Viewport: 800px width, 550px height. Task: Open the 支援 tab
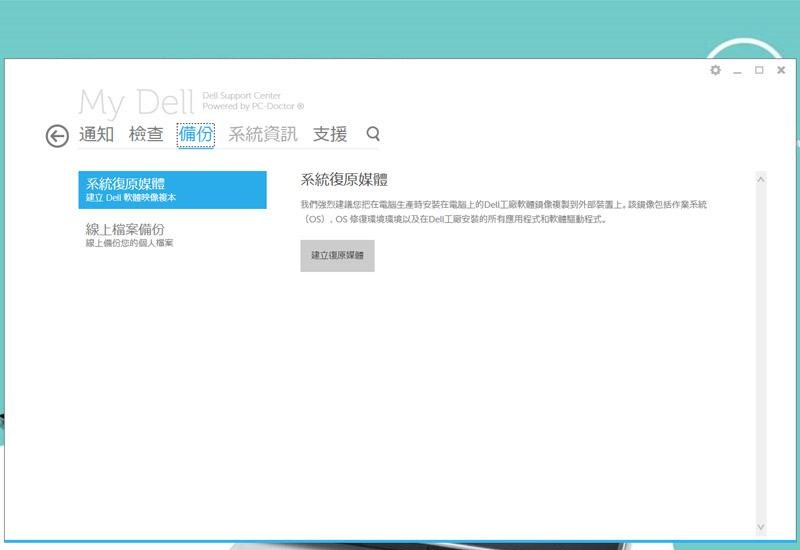[x=330, y=134]
